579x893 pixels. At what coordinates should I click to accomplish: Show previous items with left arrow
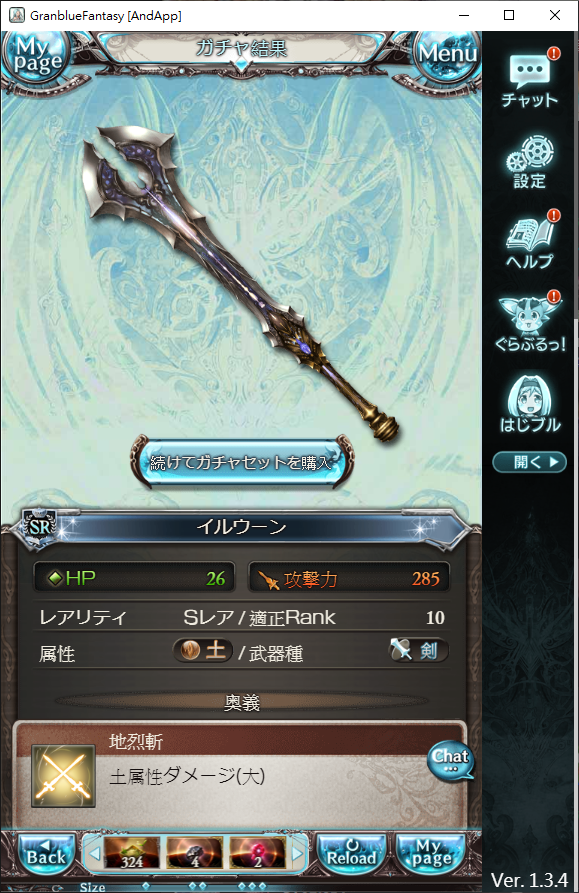(x=94, y=853)
